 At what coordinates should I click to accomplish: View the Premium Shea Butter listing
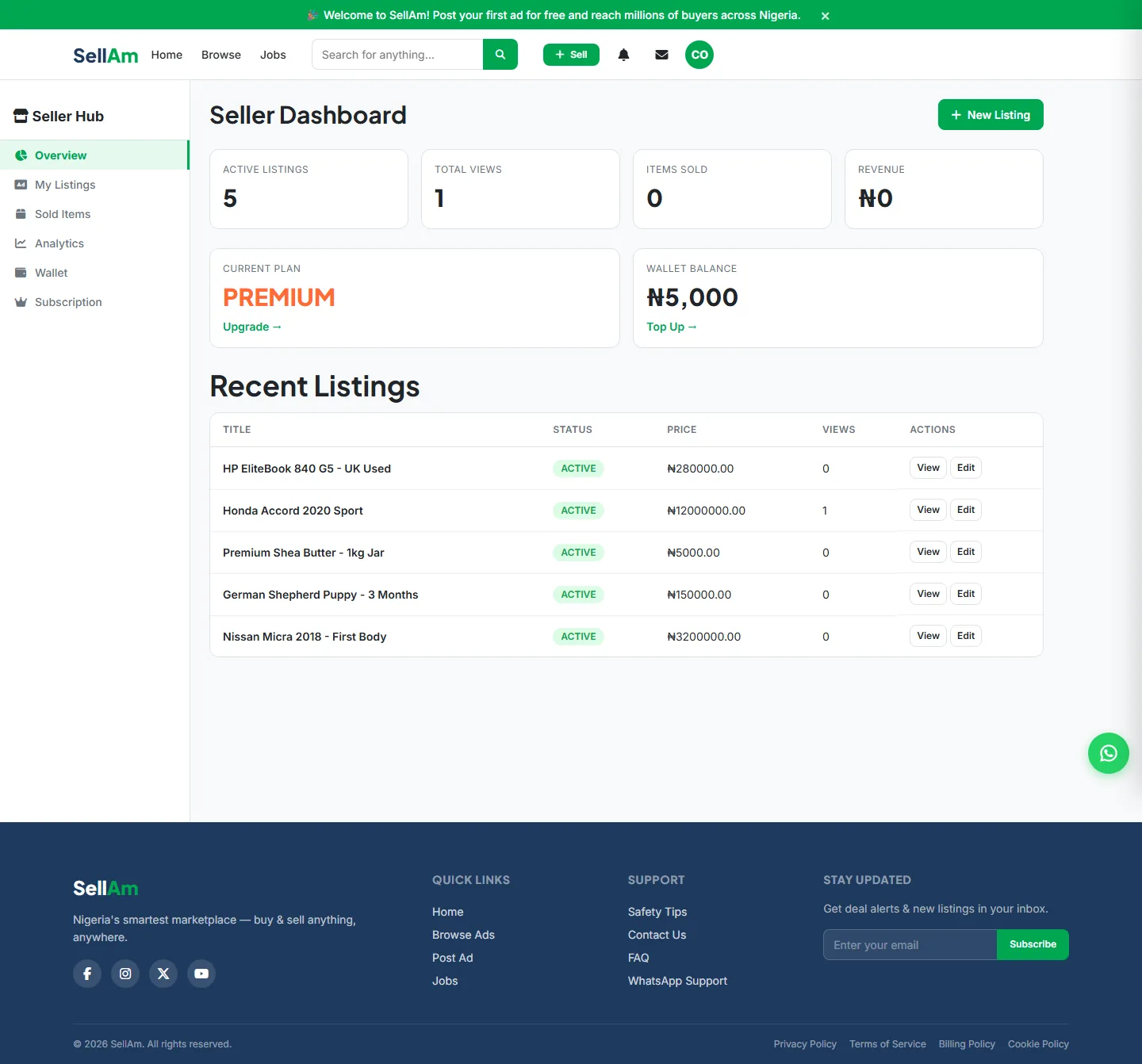click(x=928, y=552)
